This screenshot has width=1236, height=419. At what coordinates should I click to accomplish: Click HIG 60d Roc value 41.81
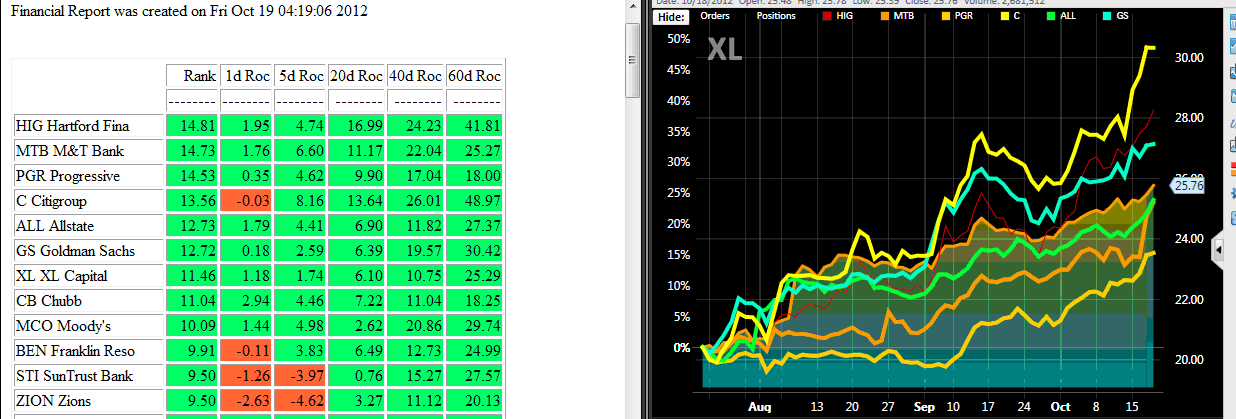tap(475, 126)
